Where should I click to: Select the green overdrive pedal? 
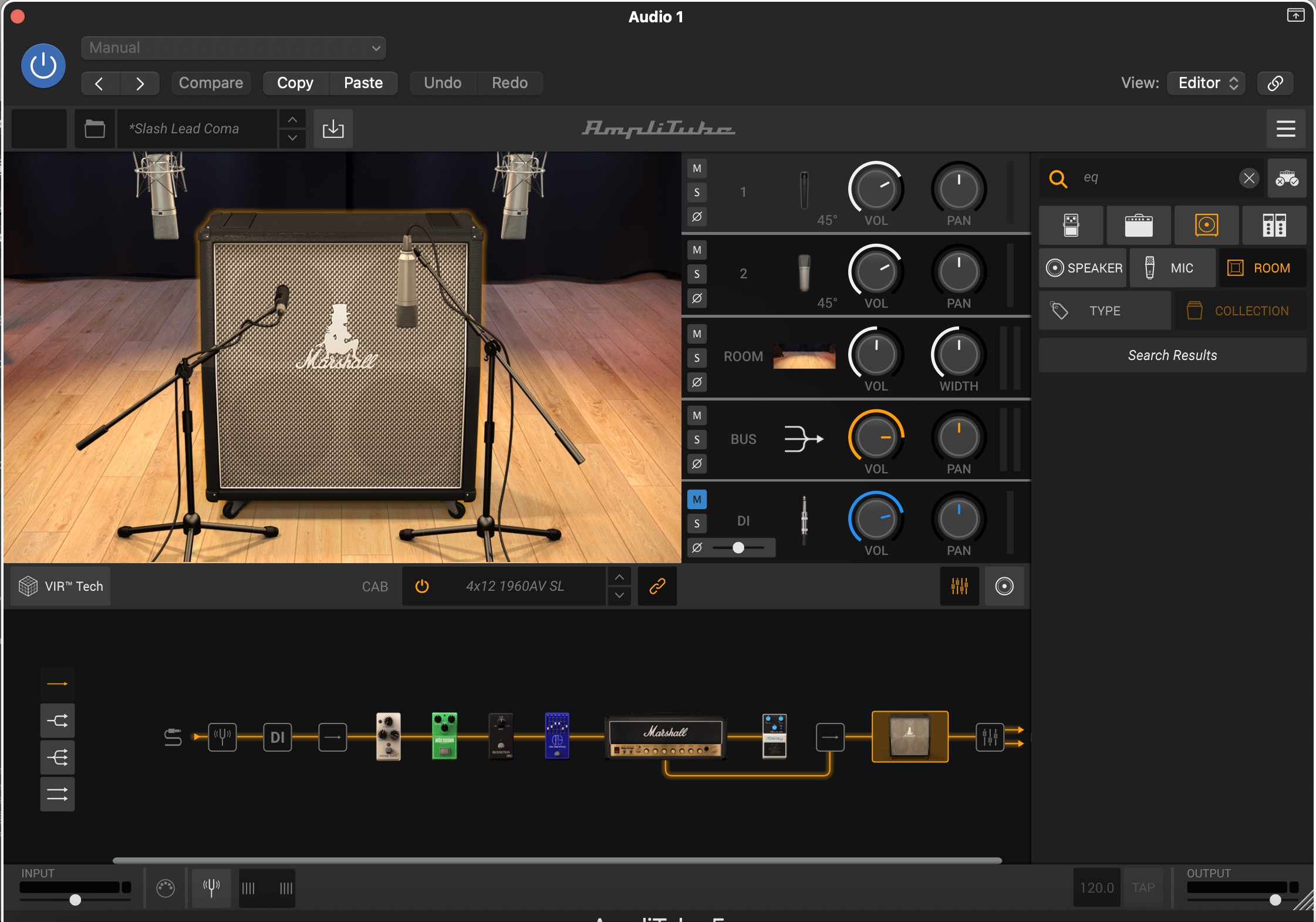point(444,736)
